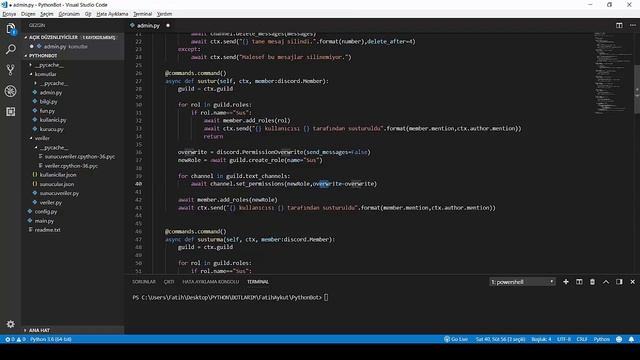Open the Görünüm menu
This screenshot has height=360, width=640.
point(69,14)
